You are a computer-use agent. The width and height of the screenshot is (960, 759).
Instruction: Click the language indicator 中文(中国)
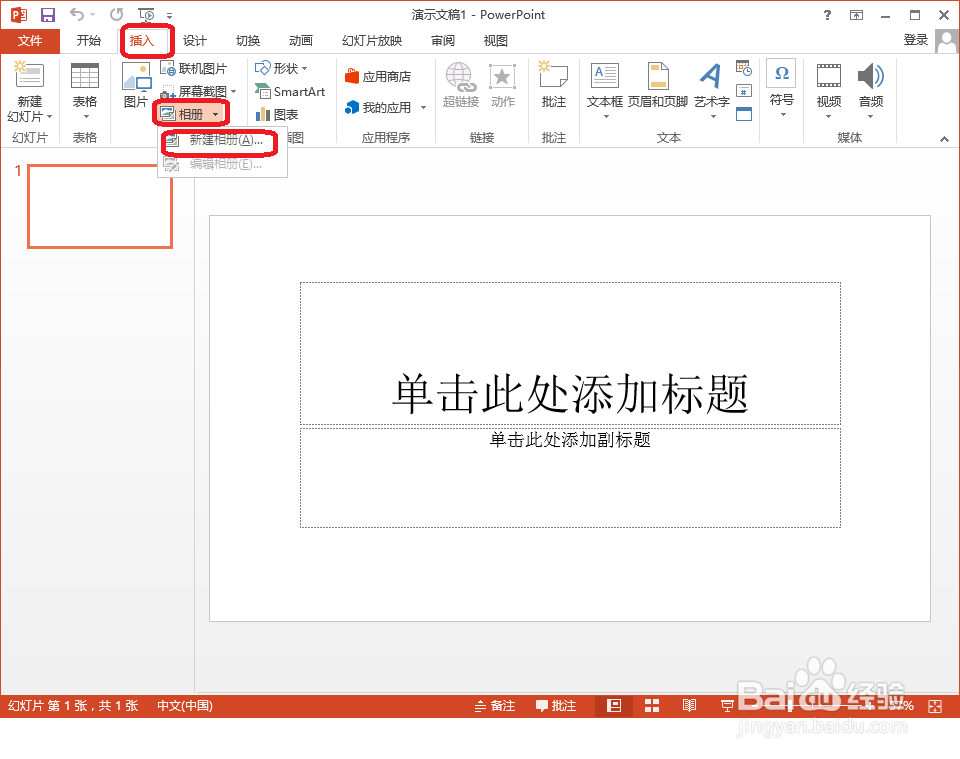pyautogui.click(x=185, y=706)
